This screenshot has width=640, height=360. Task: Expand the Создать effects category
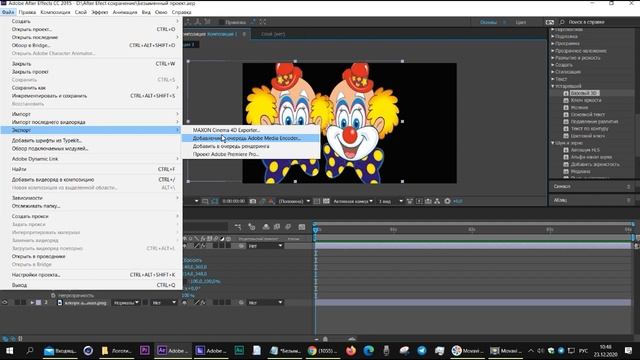[x=553, y=65]
